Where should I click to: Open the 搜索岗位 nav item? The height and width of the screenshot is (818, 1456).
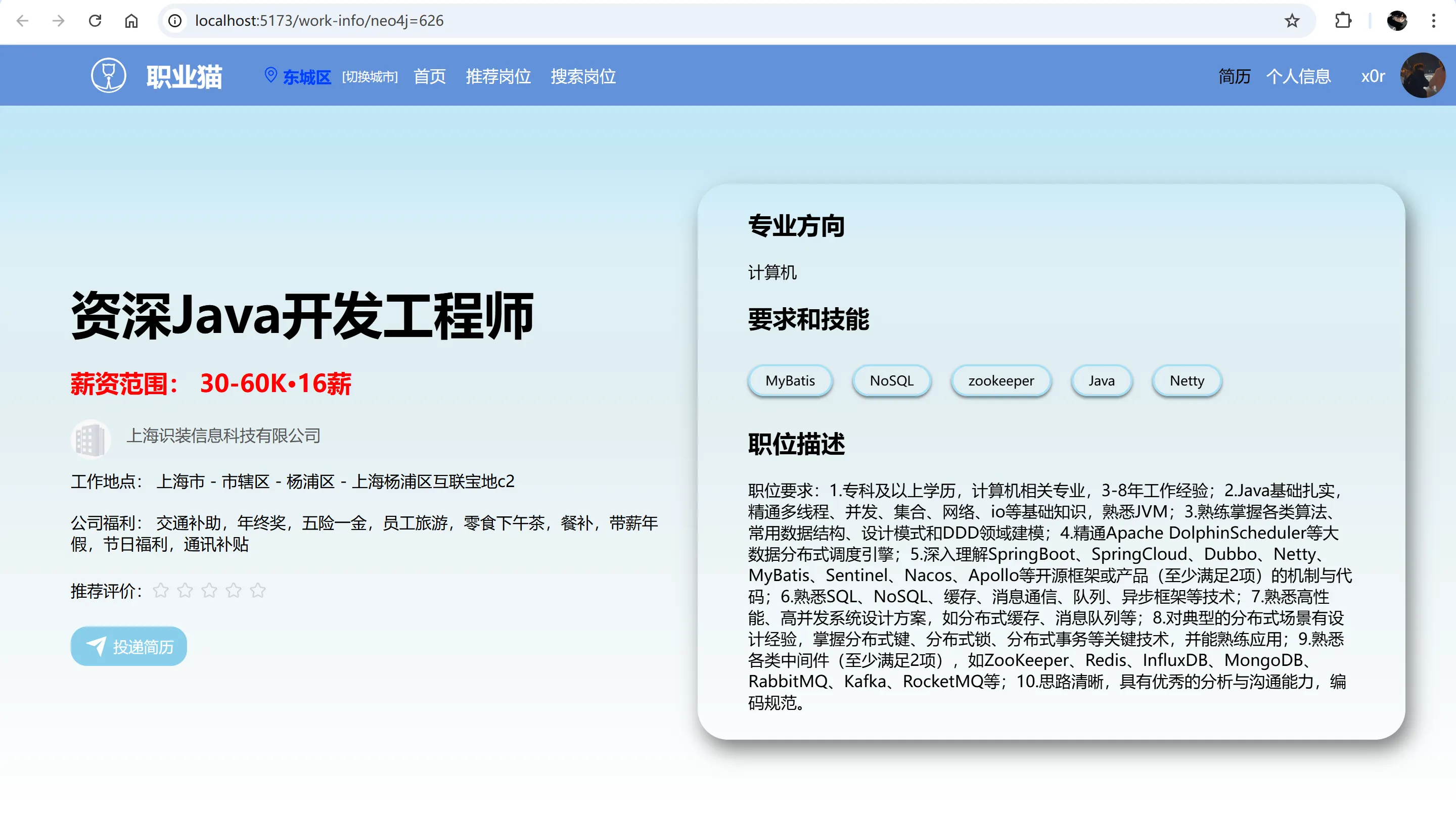(x=583, y=76)
